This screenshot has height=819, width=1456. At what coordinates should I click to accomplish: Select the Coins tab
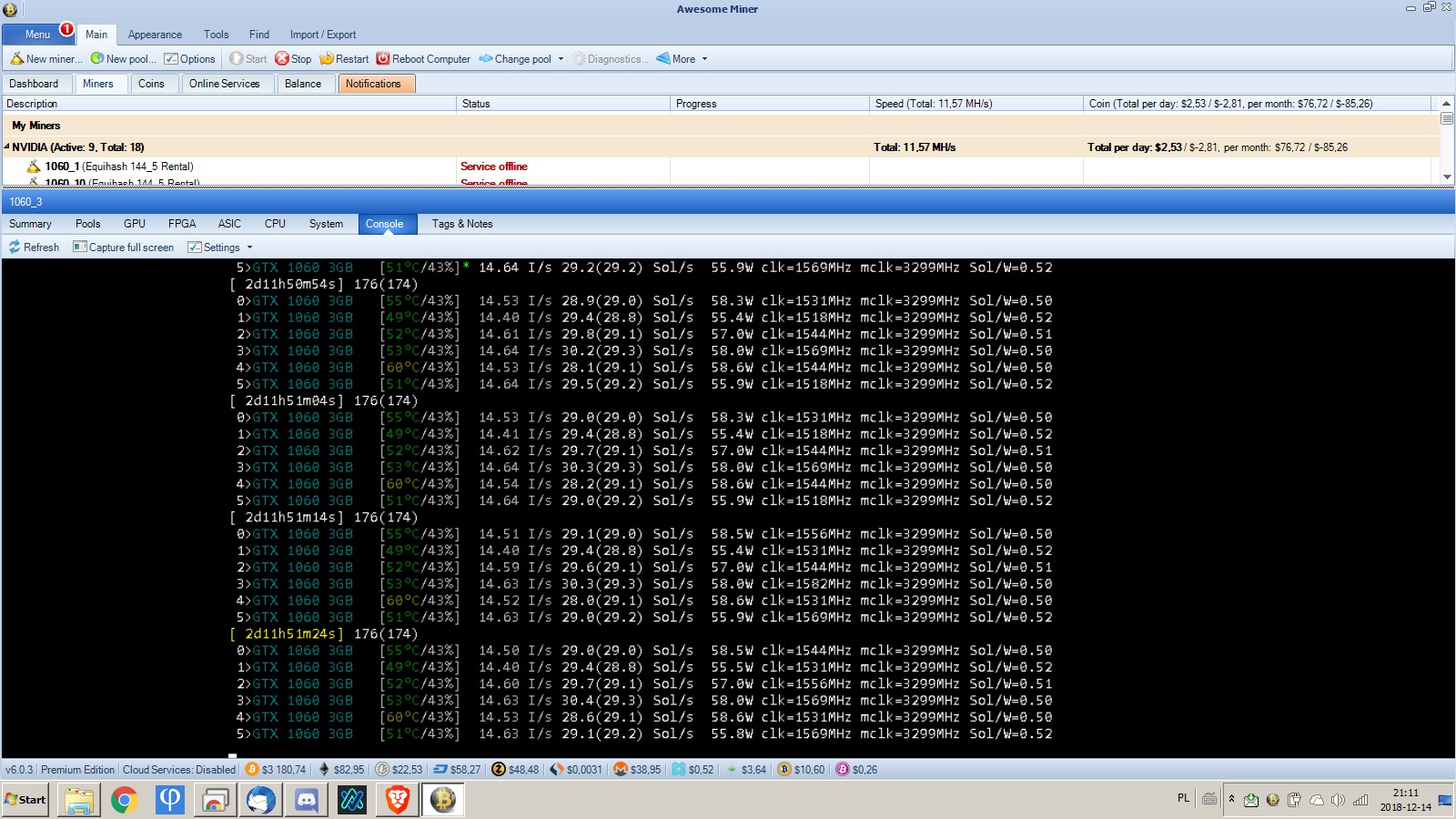pos(151,84)
